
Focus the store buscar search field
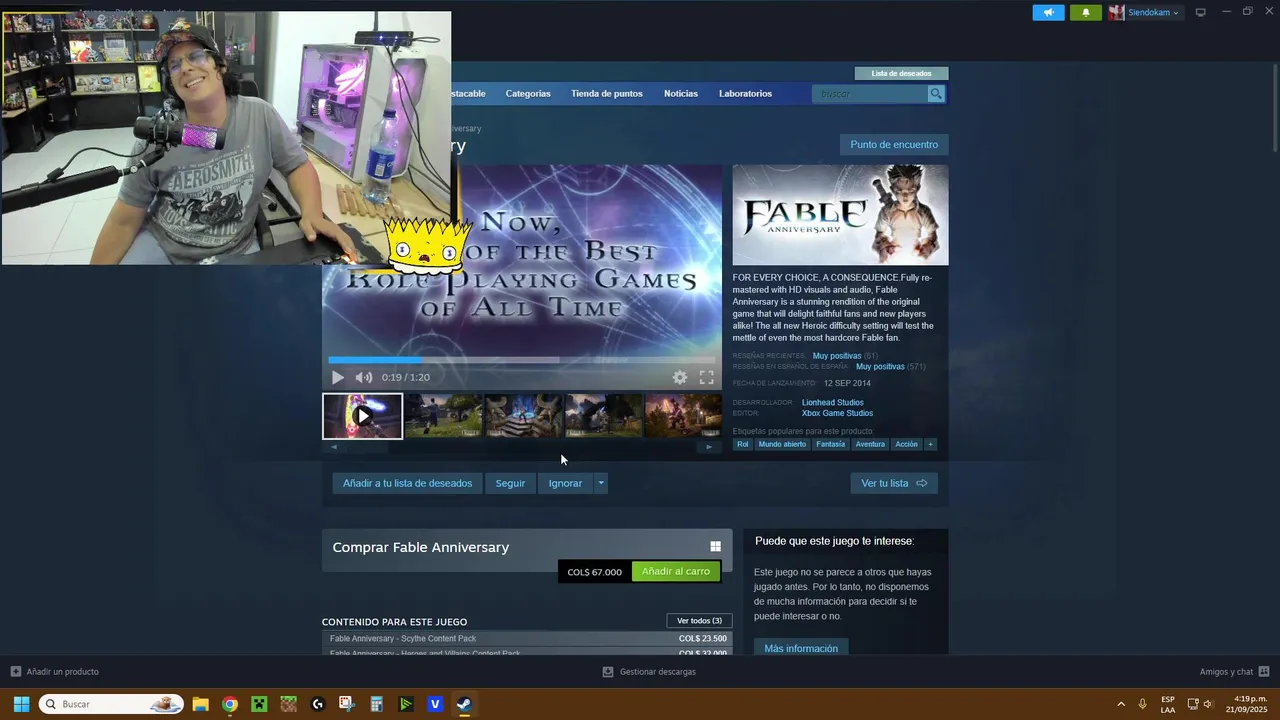[x=872, y=94]
